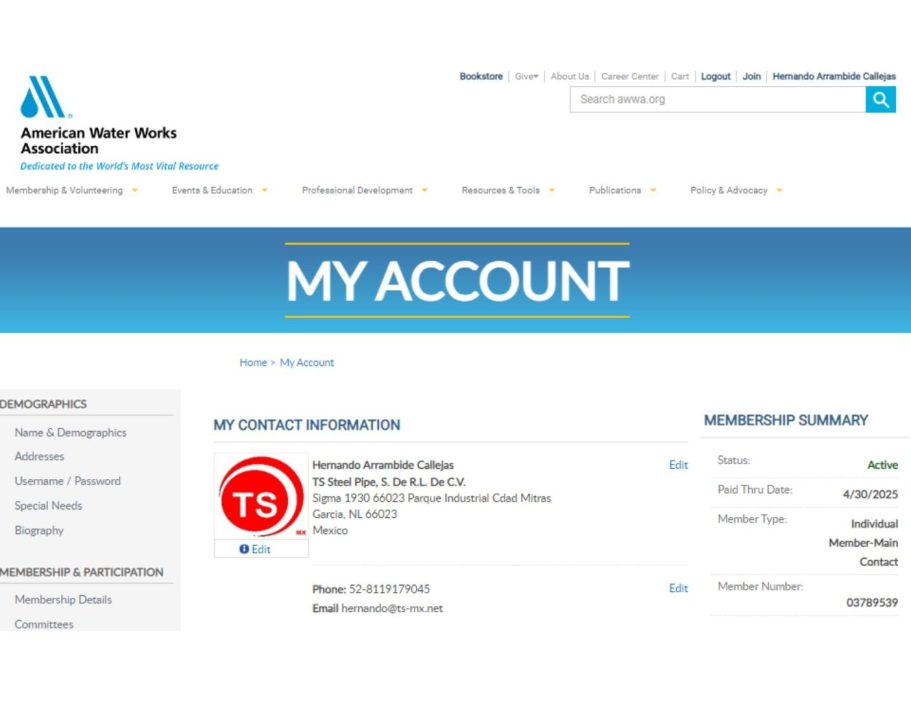
Task: Expand the Publications menu arrow
Action: click(653, 190)
